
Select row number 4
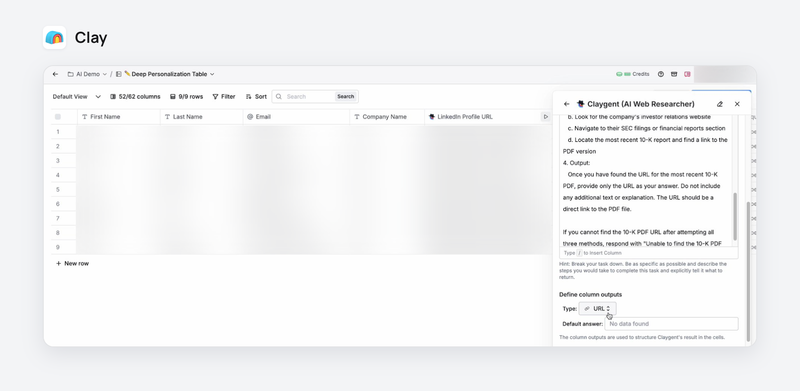[58, 175]
